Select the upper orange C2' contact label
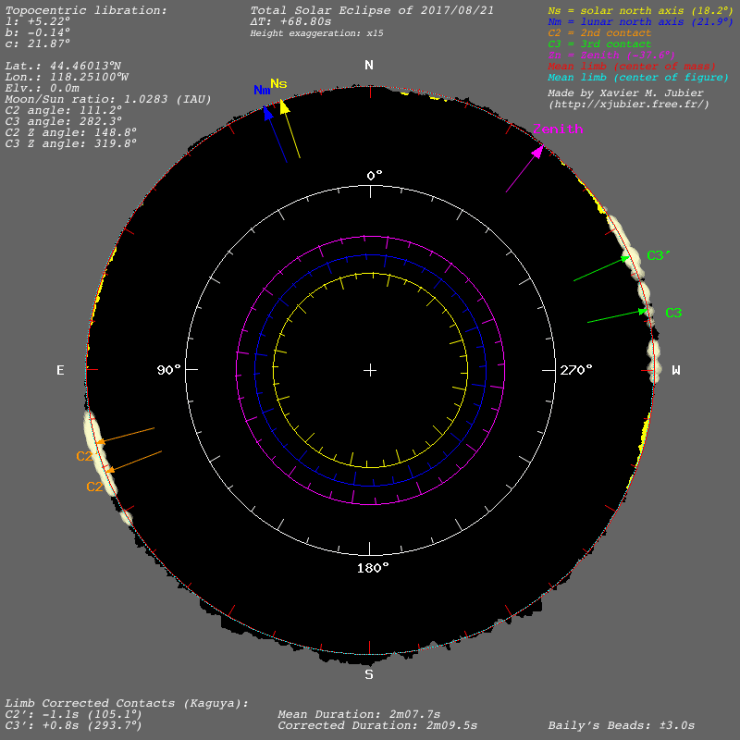The width and height of the screenshot is (740, 740). click(x=87, y=456)
